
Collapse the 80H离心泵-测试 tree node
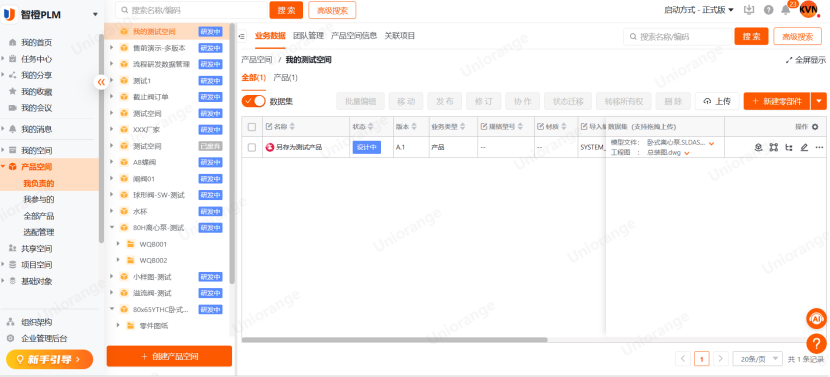point(112,228)
